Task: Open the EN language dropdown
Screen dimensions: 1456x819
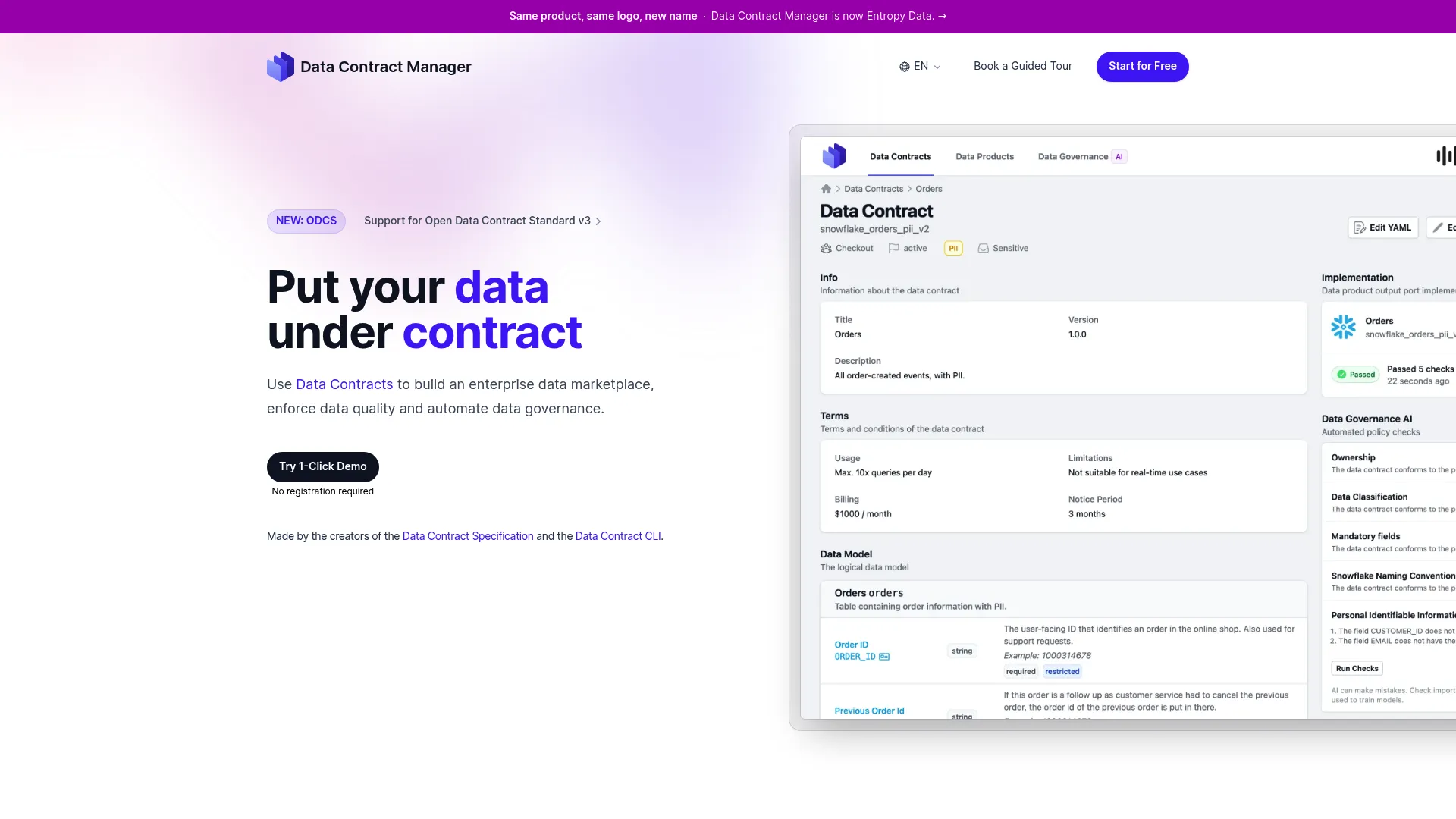Action: 920,67
